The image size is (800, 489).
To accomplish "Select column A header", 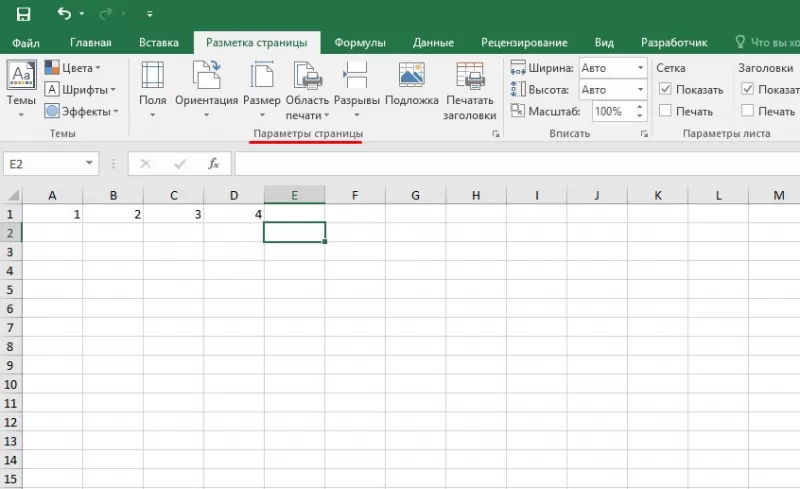I will [x=52, y=195].
